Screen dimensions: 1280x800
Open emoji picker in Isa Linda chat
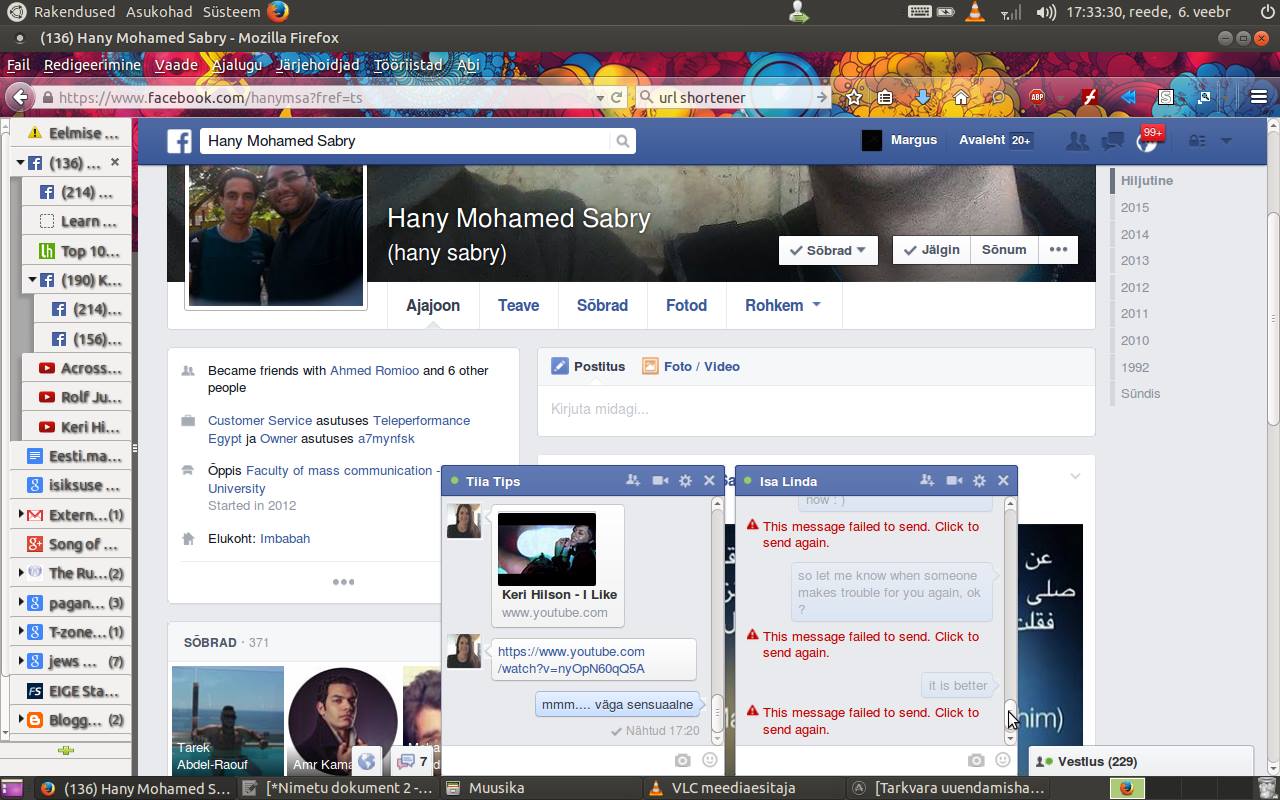(1003, 760)
